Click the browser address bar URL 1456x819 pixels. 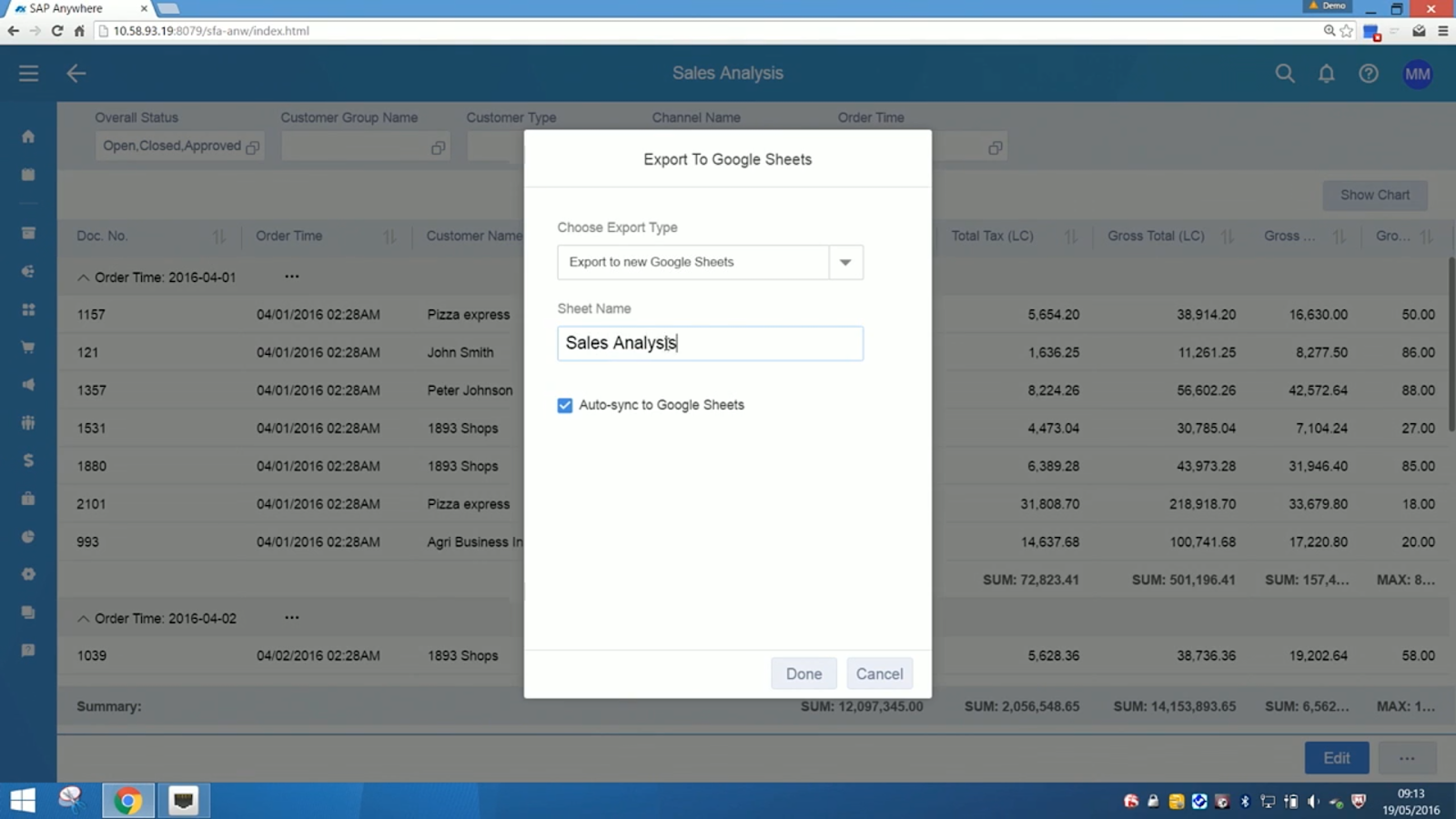tap(211, 31)
